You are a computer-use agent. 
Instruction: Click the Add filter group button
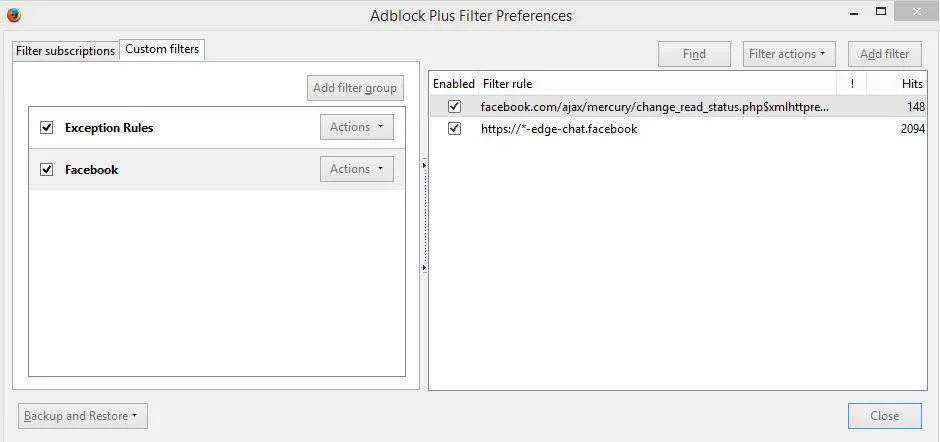355,88
